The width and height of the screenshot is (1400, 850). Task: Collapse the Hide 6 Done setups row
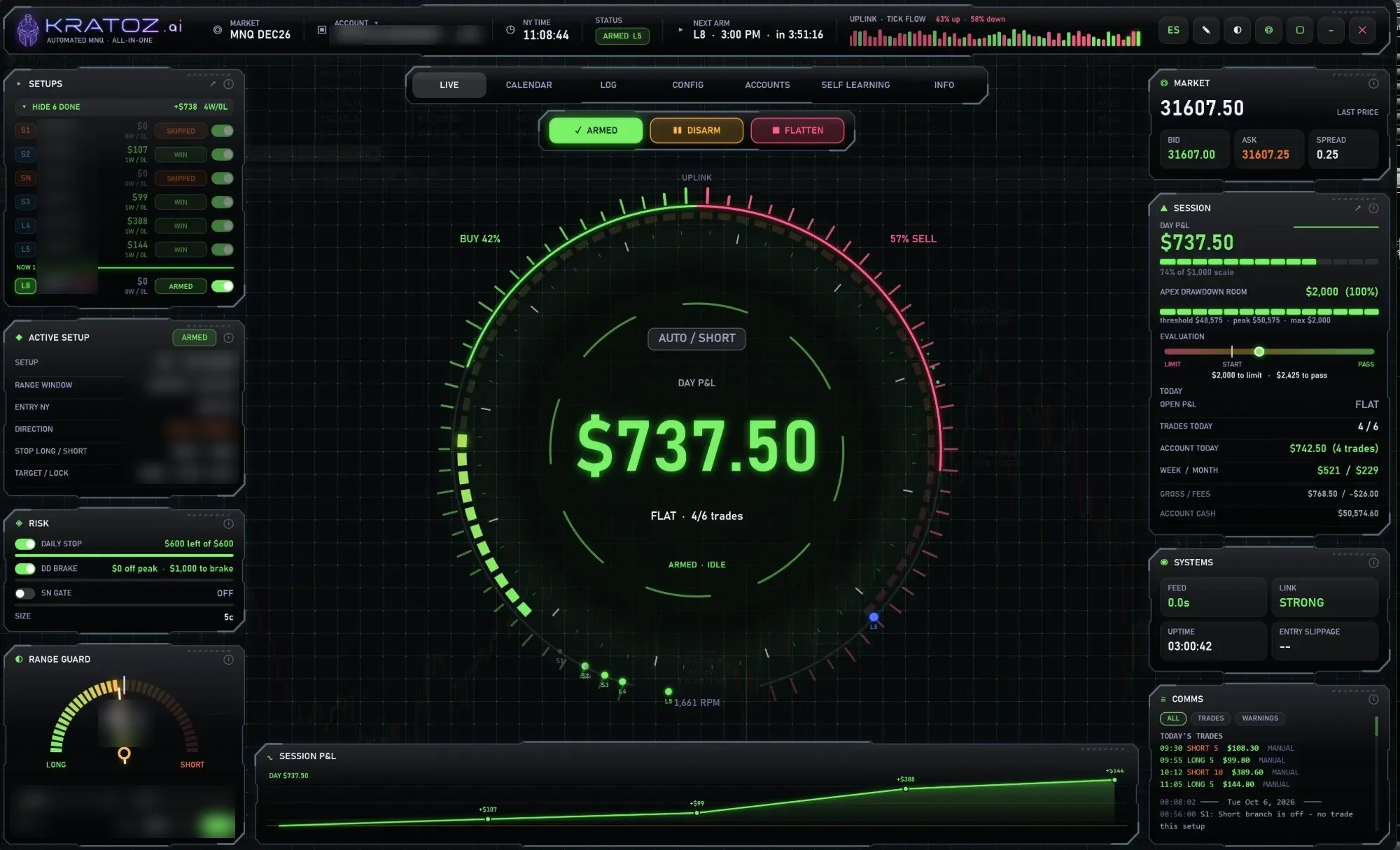tap(124, 107)
